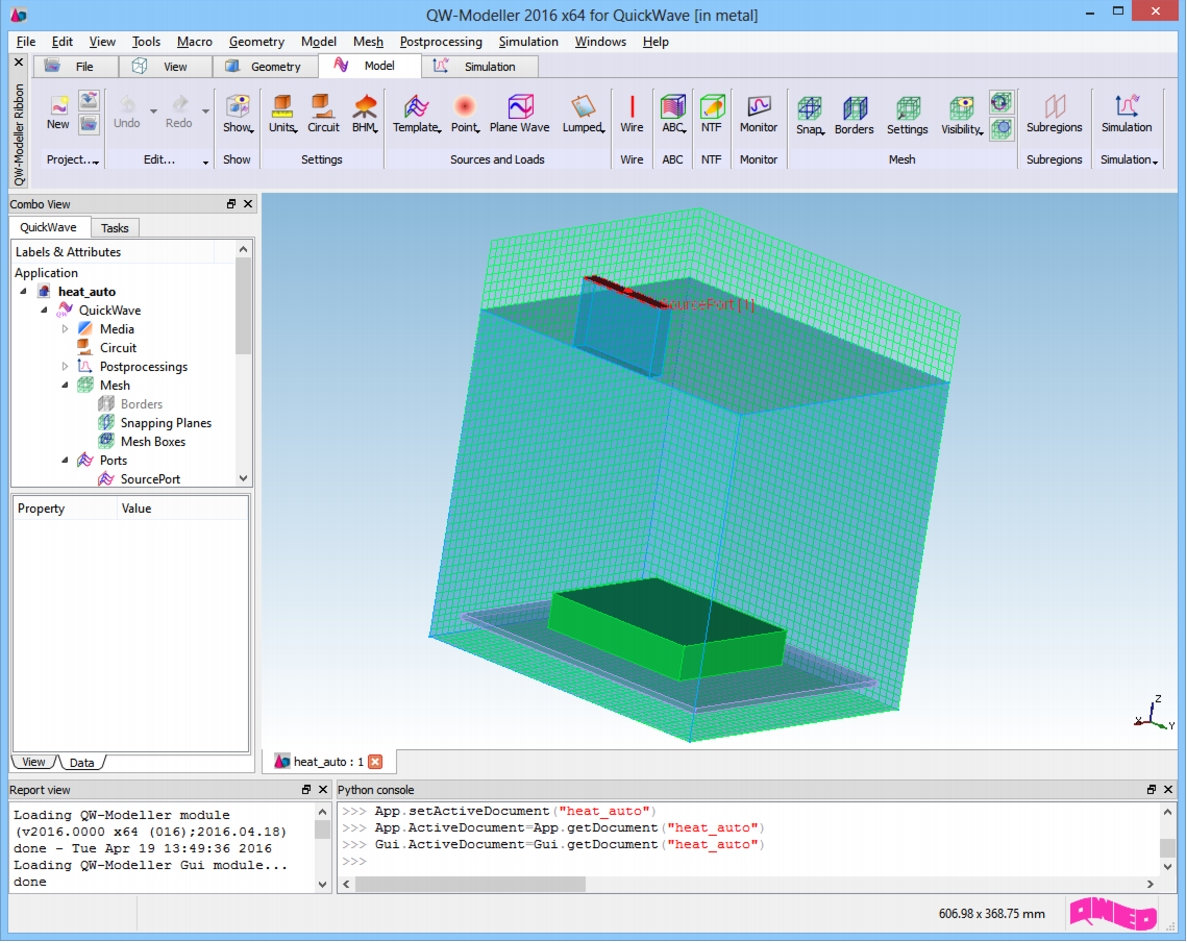The width and height of the screenshot is (1187, 943).
Task: Open the Macro menu
Action: [x=195, y=42]
